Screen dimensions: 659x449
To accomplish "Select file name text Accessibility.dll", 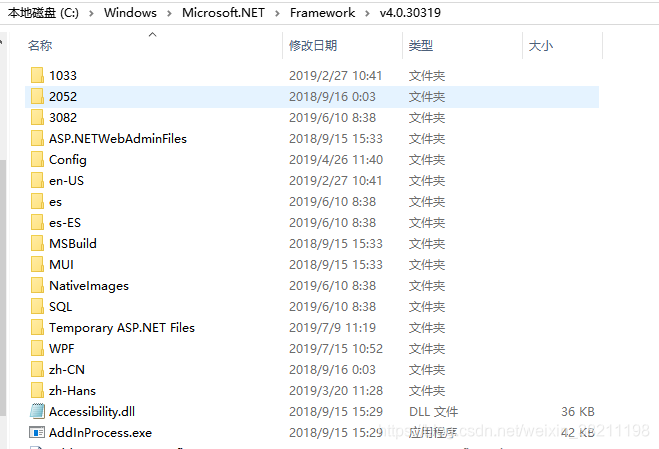I will 92,412.
